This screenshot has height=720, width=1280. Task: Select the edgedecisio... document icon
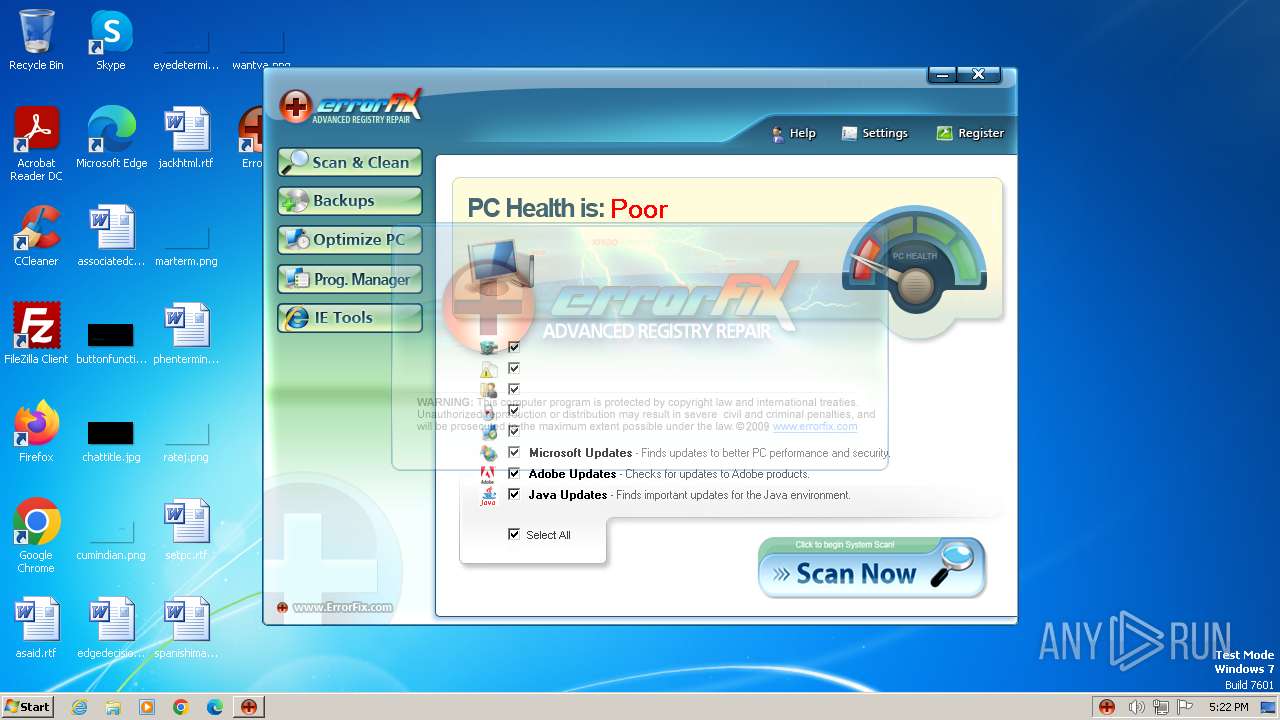(x=111, y=628)
